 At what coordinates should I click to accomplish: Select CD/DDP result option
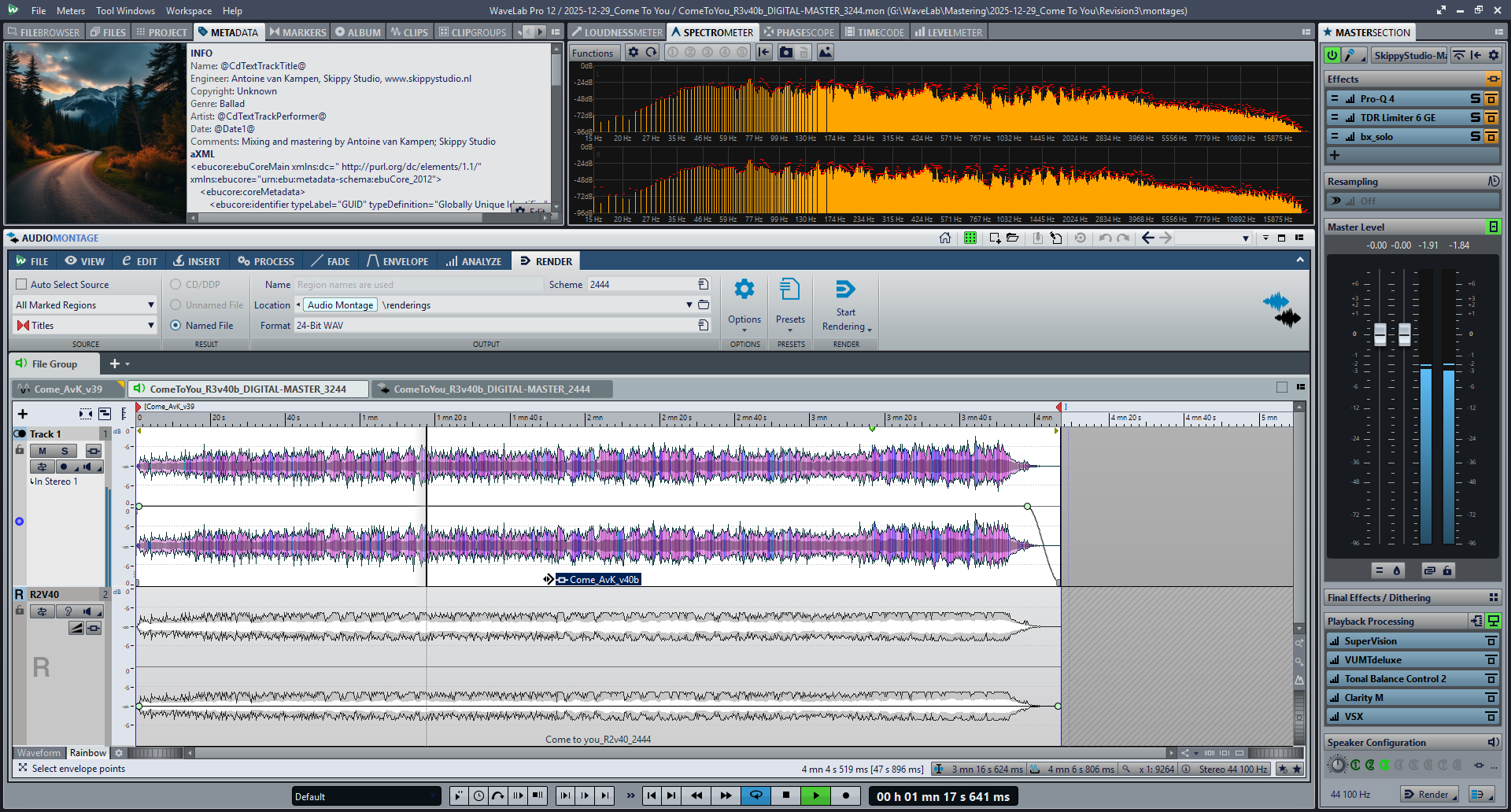click(x=176, y=285)
